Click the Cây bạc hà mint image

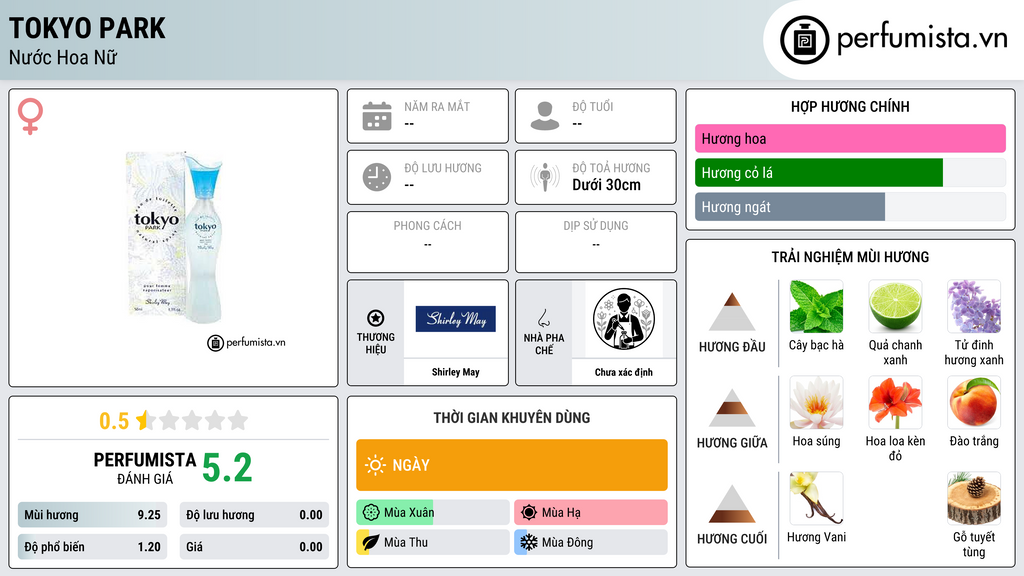point(816,306)
